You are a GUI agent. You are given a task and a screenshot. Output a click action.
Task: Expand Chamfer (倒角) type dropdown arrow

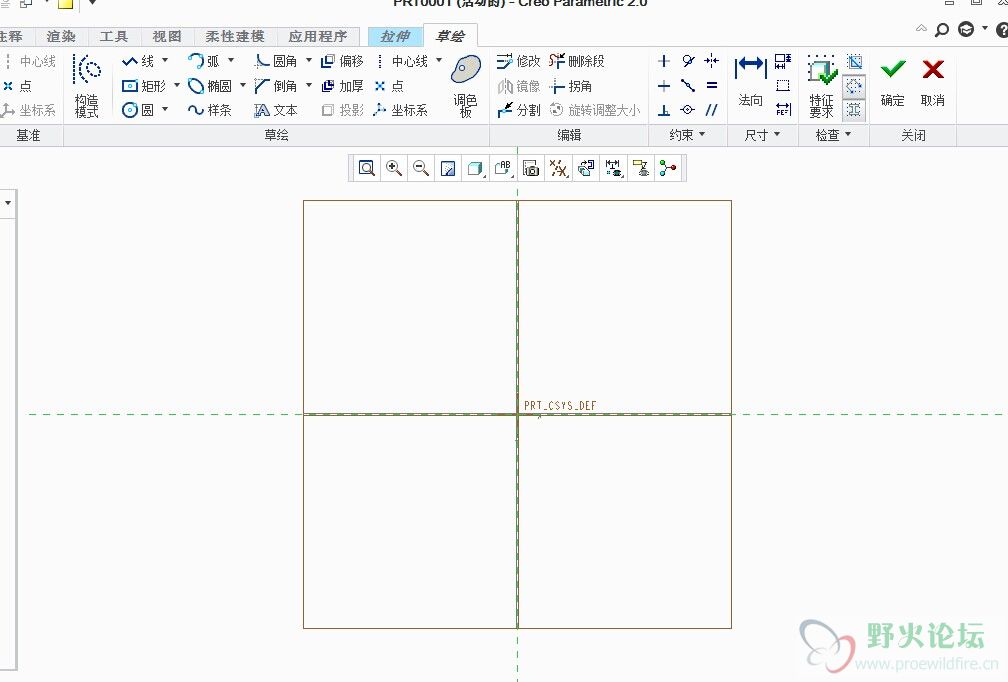click(309, 85)
